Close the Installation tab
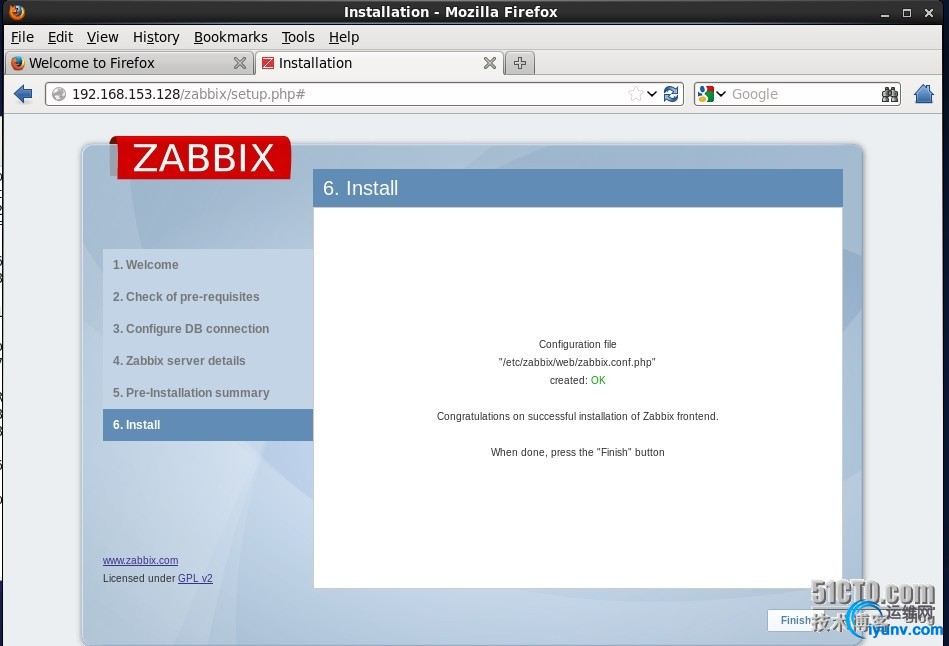949x646 pixels. point(490,63)
